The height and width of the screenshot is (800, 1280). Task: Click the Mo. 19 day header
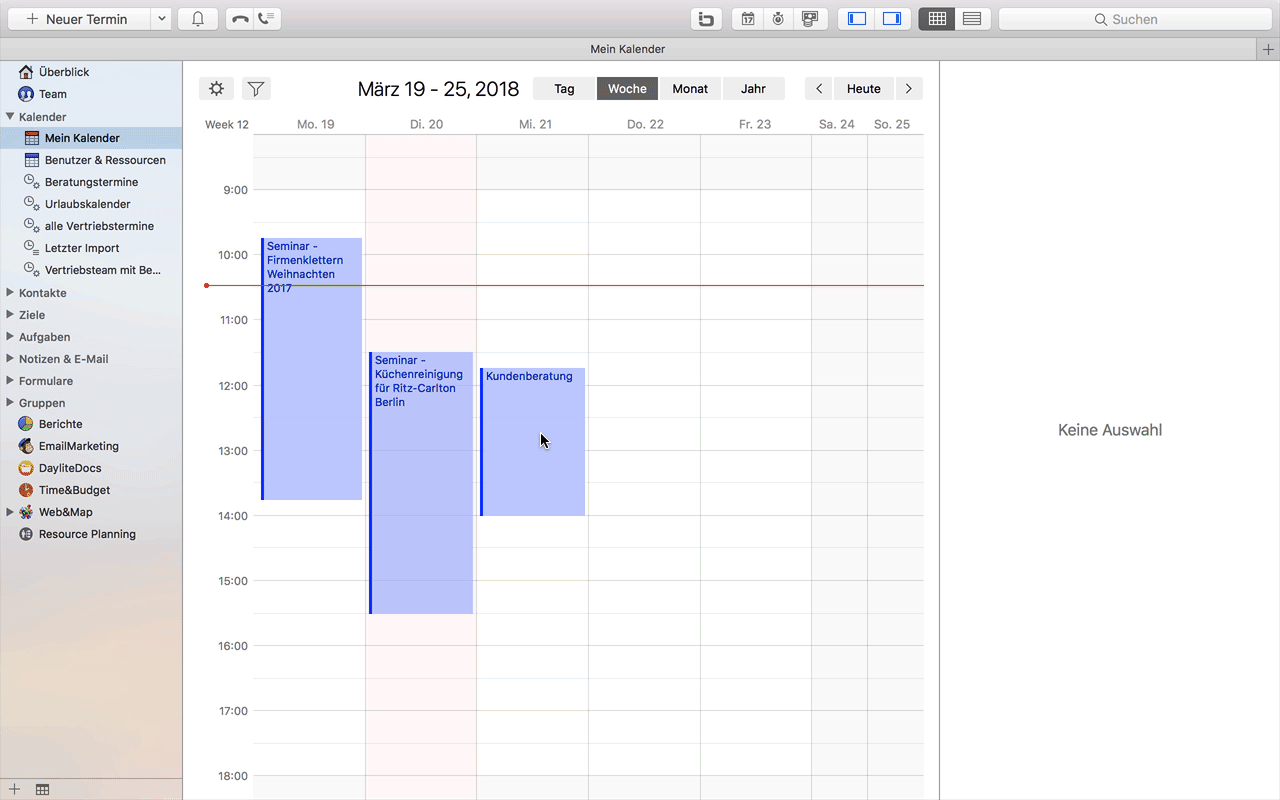316,124
